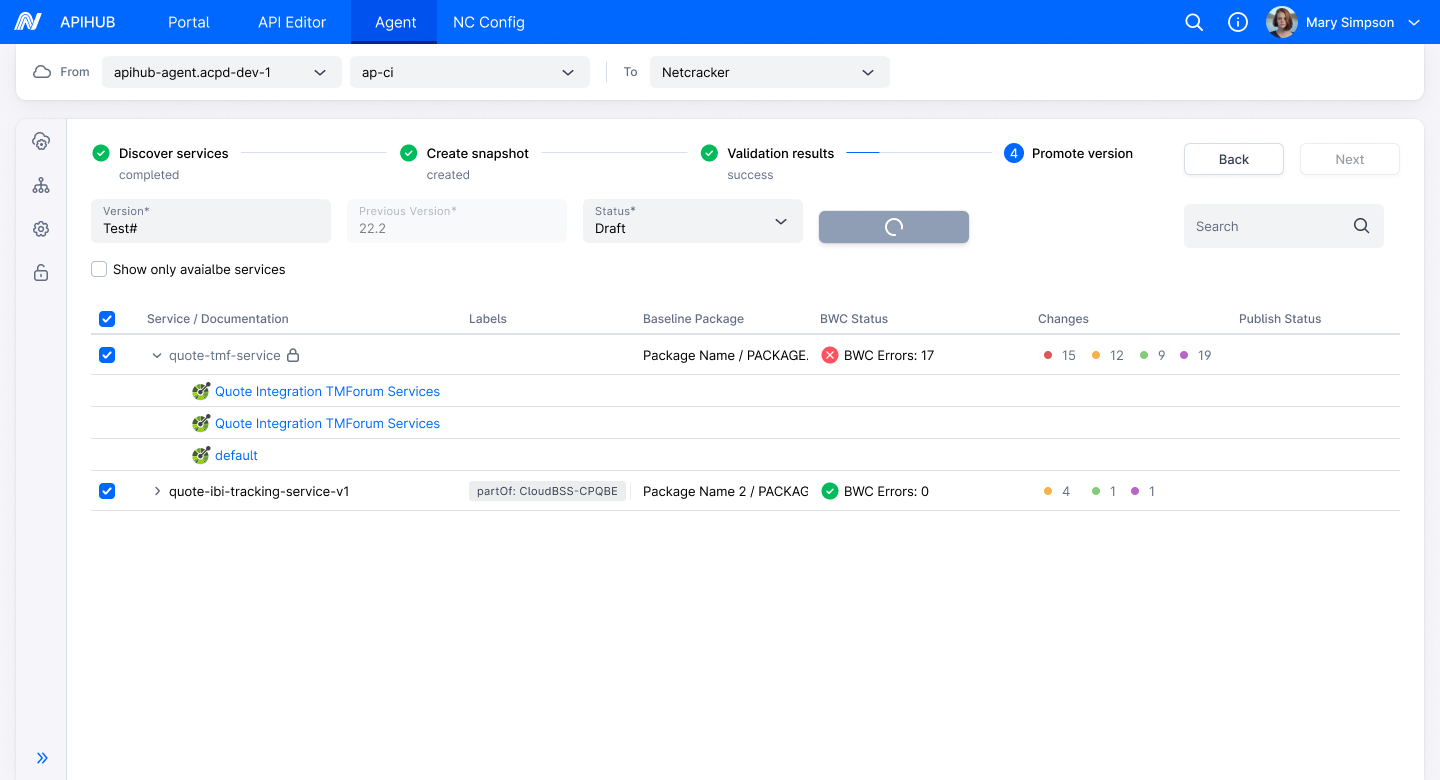Select the Agent tab
The height and width of the screenshot is (780, 1440).
[396, 22]
